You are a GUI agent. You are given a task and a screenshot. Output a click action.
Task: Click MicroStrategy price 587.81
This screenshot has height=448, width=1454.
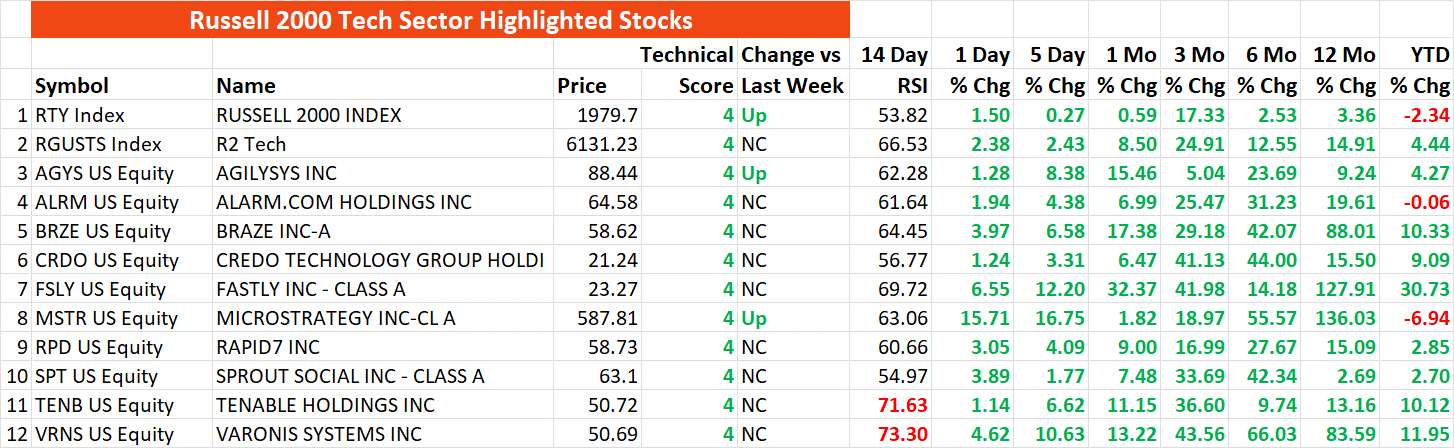point(608,319)
